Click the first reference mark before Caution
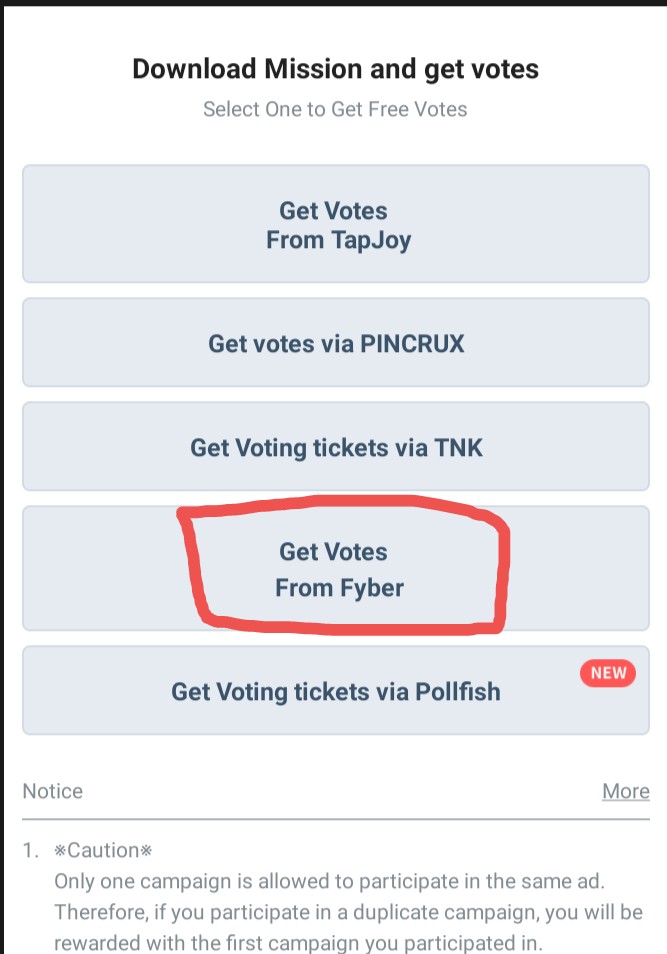 click(x=60, y=851)
